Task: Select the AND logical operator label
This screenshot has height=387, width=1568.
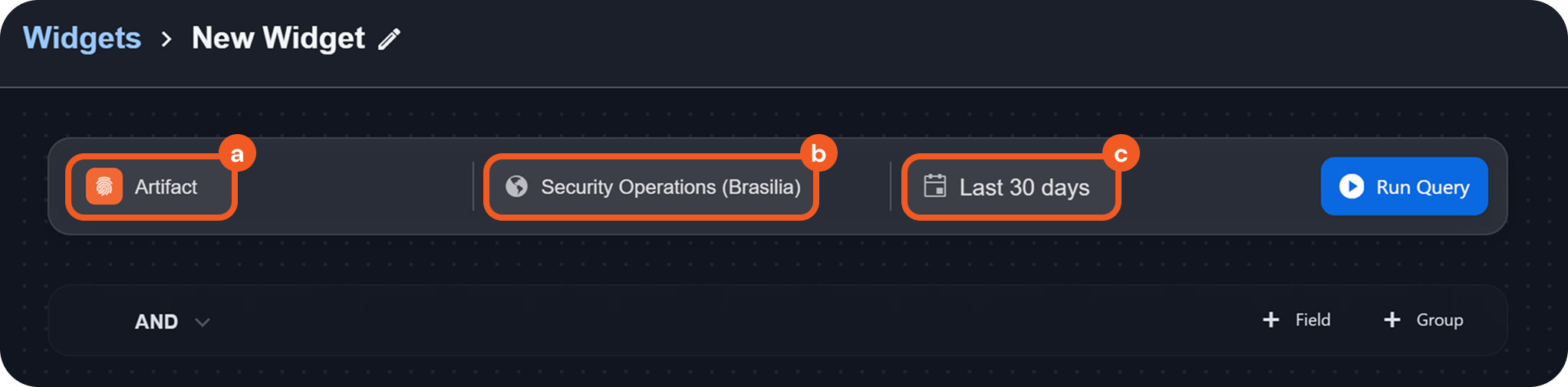Action: point(156,322)
